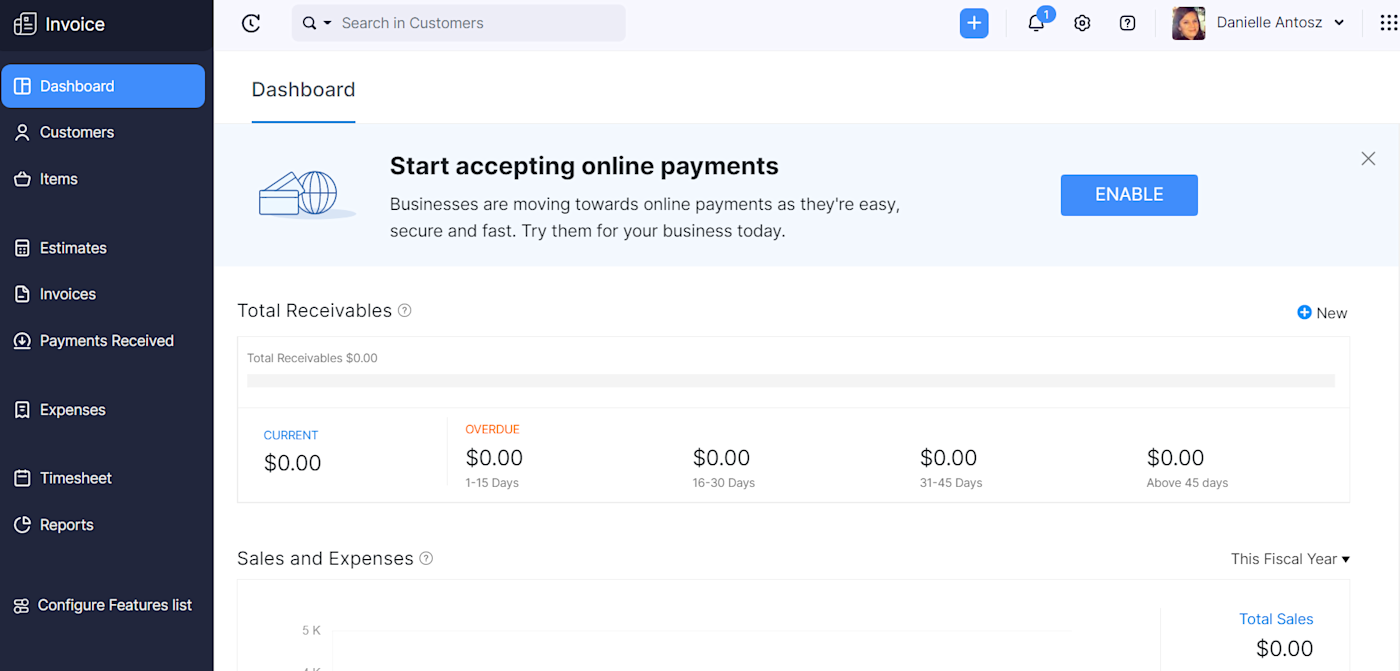Dismiss the online payments banner
Screen dimensions: 1400x671
pos(1368,159)
